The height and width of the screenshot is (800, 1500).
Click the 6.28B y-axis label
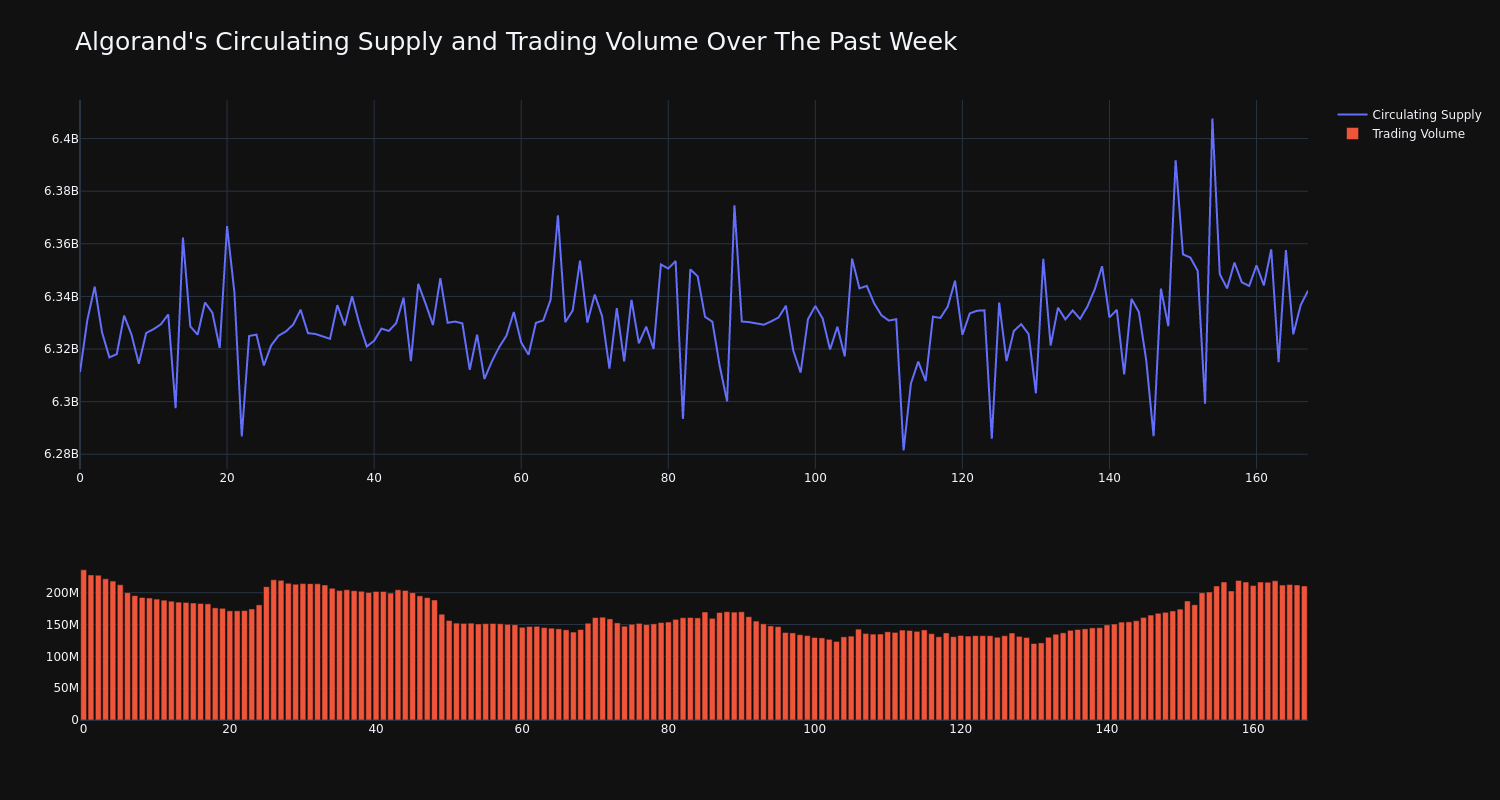coord(61,454)
